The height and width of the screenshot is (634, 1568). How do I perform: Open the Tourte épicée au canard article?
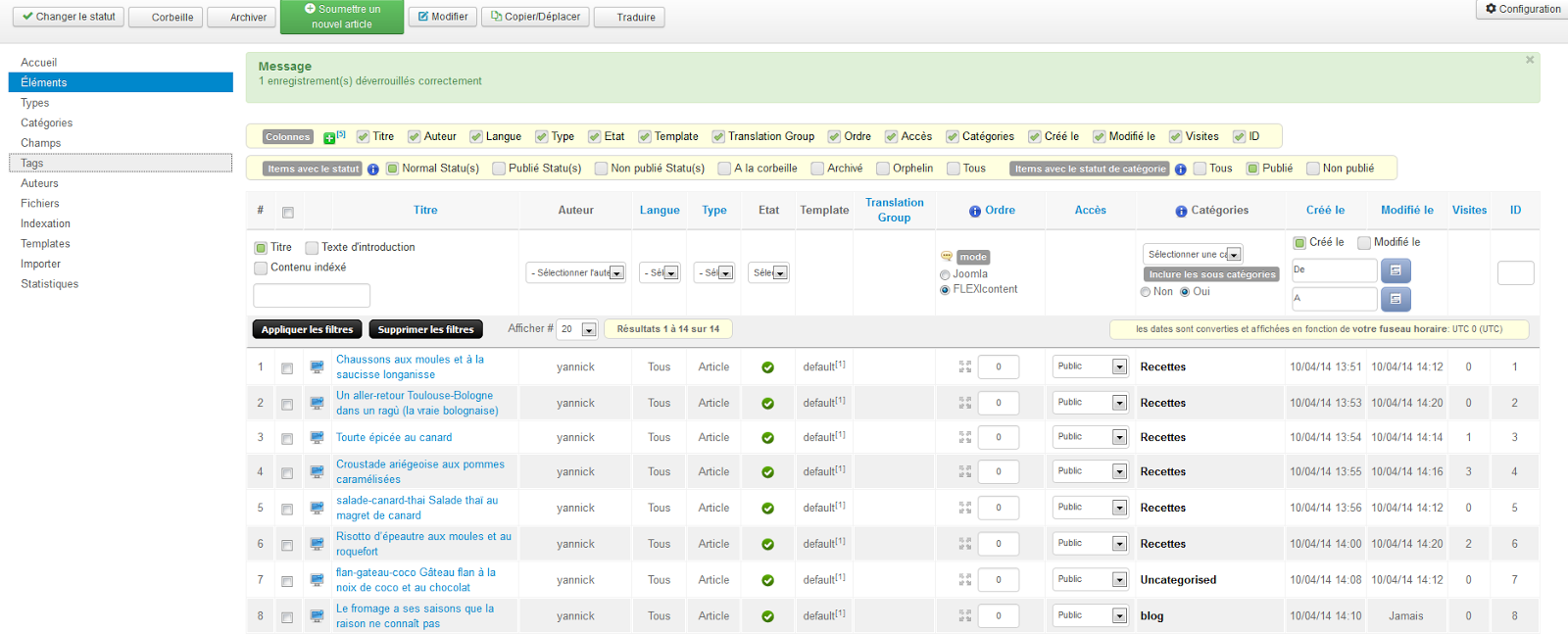click(394, 438)
